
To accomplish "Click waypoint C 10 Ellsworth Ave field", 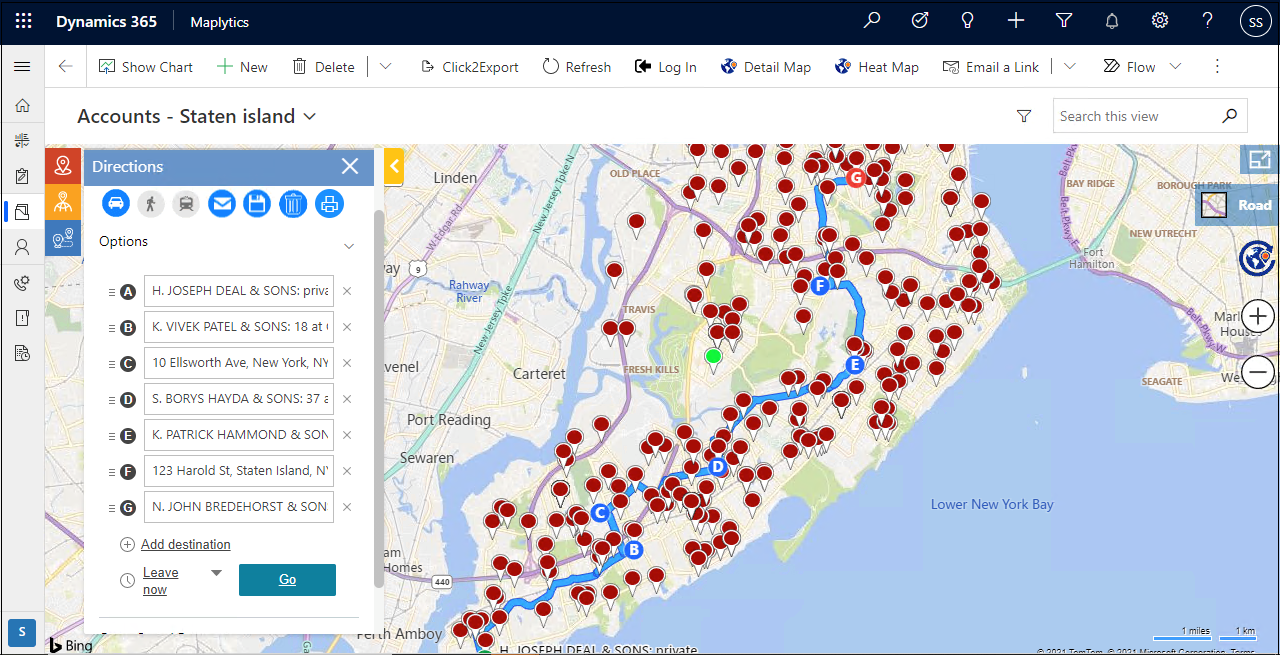I will [239, 363].
